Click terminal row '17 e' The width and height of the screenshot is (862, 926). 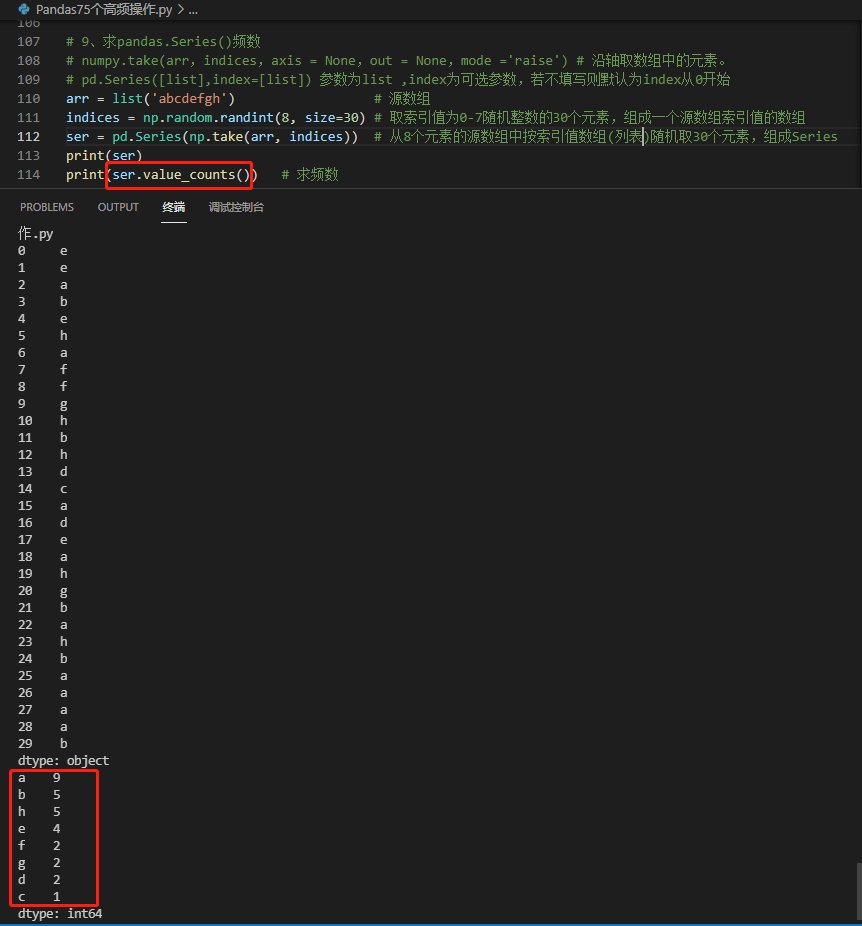tap(43, 540)
